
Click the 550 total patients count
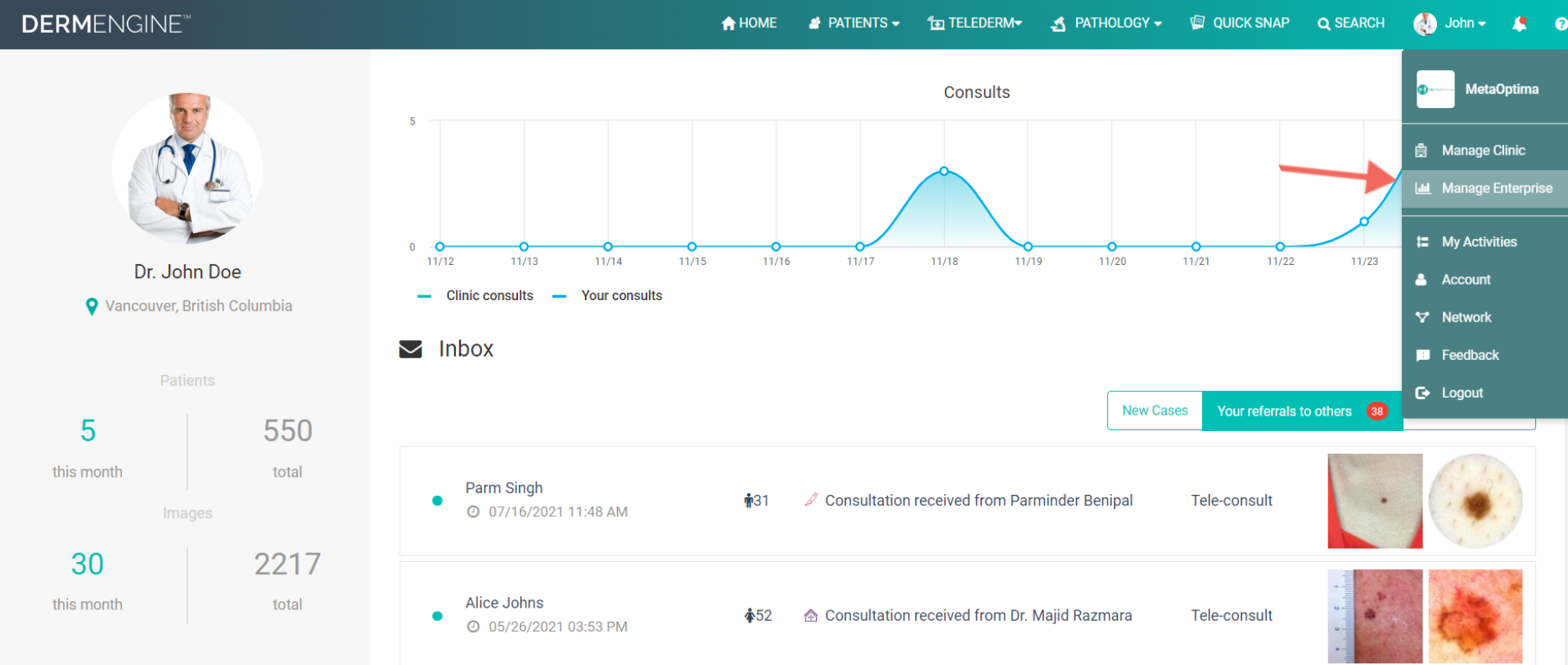[x=288, y=431]
